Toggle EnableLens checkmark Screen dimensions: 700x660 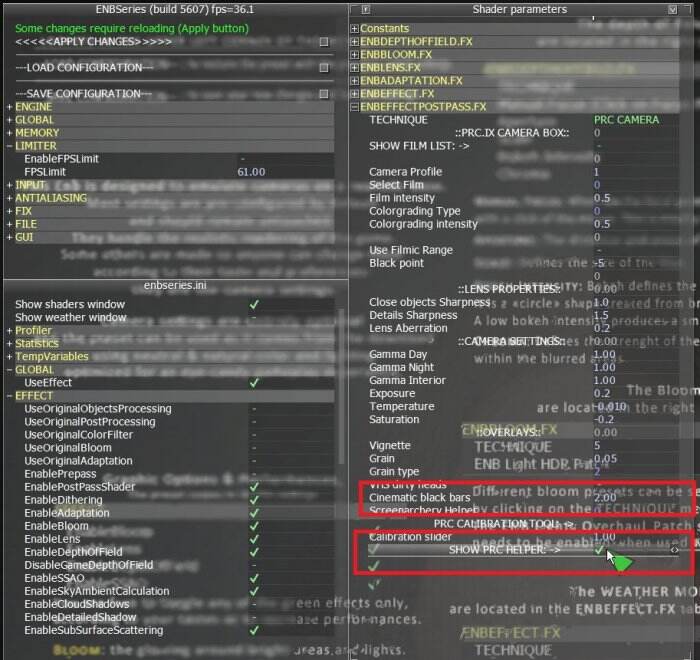(254, 539)
